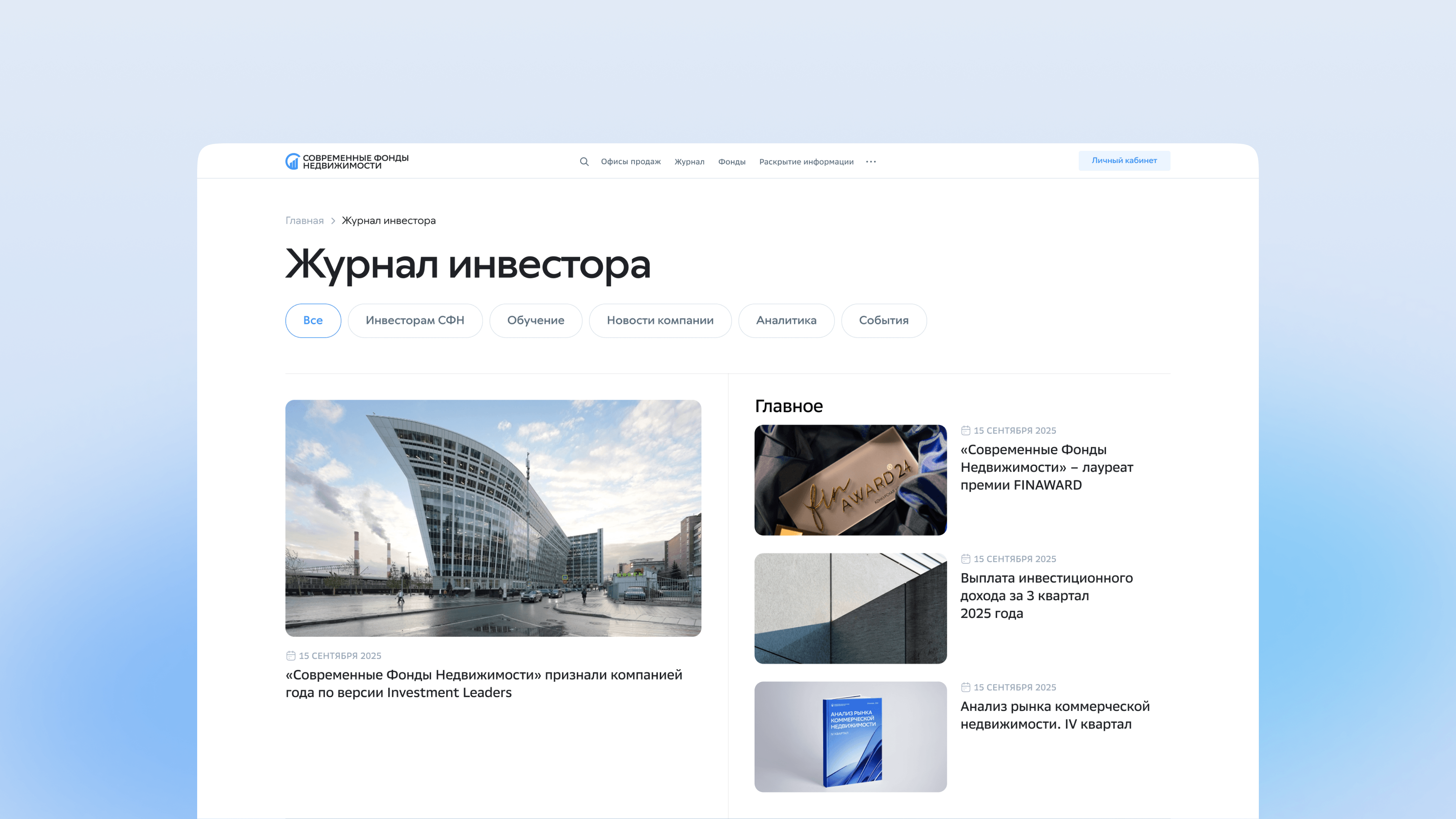Open the three-dots more menu
Image resolution: width=1456 pixels, height=819 pixels.
871,162
